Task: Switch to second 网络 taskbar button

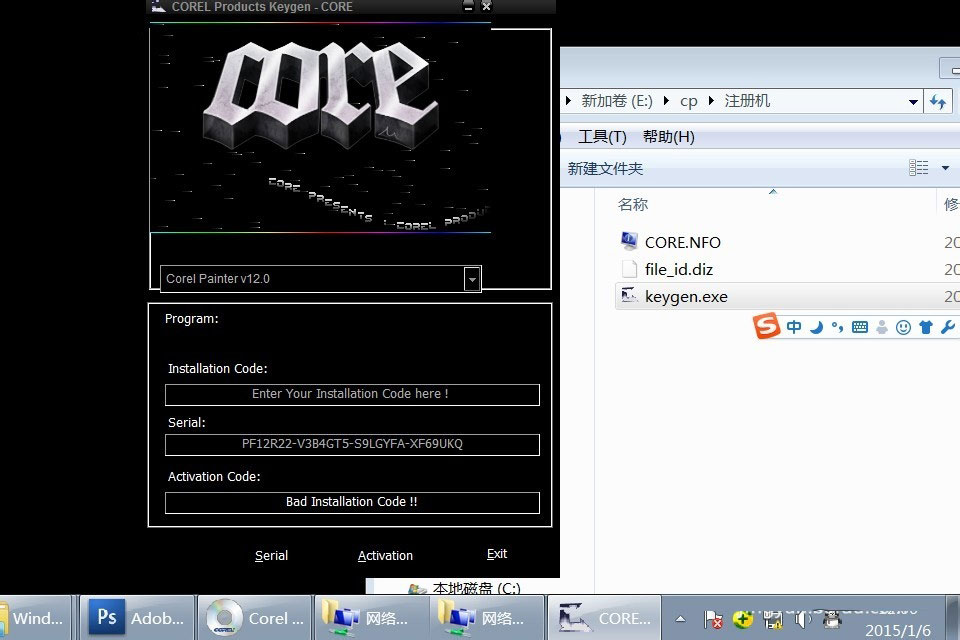Action: point(489,618)
